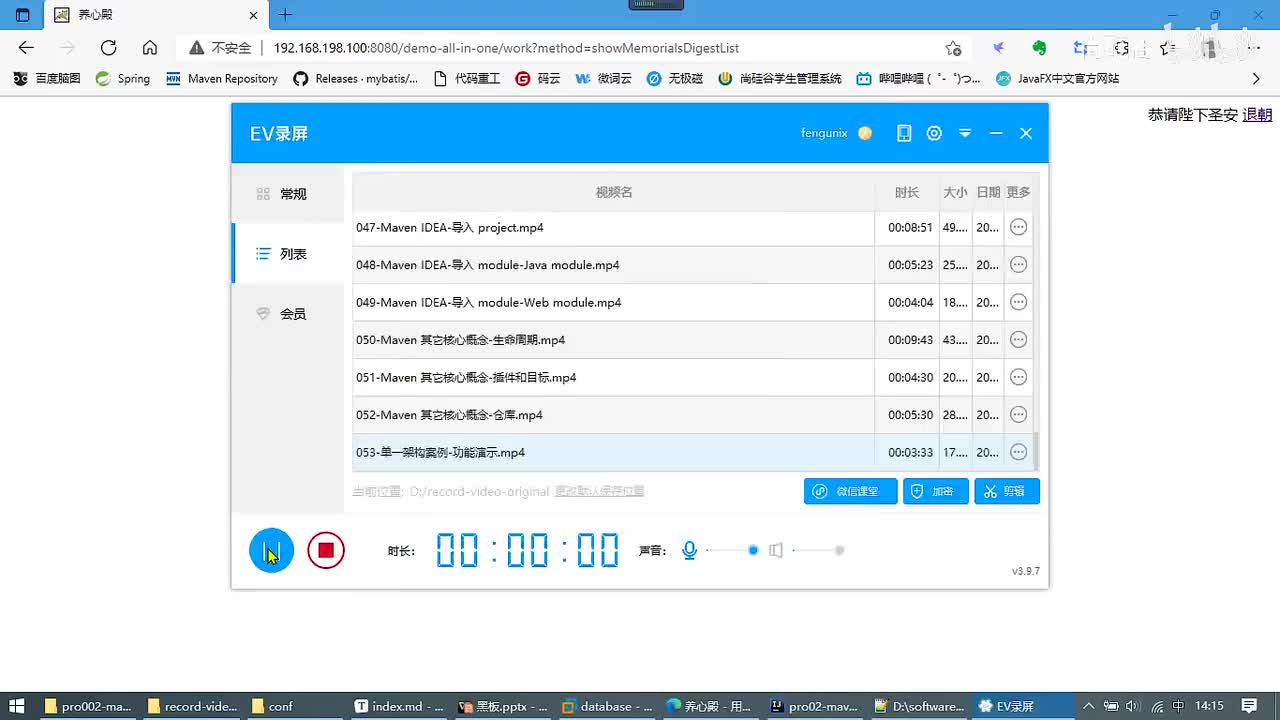
Task: Open the browser favorites list icon
Action: pos(1166,48)
